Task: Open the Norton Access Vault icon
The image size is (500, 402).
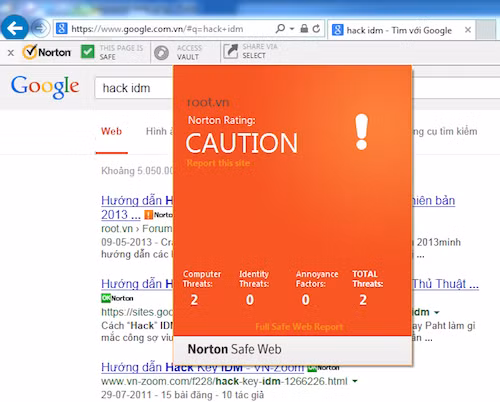Action: coord(162,53)
